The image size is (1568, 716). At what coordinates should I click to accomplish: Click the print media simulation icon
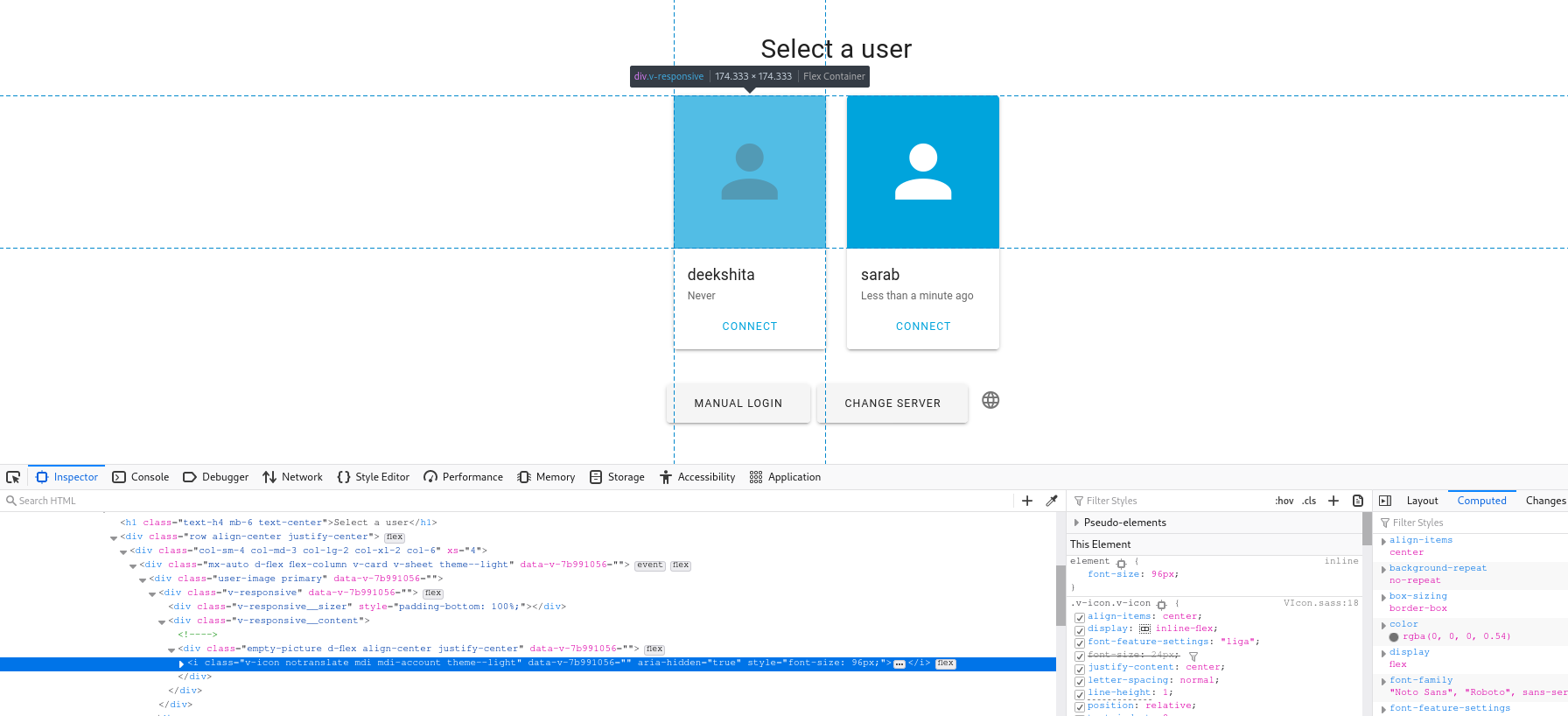tap(1358, 501)
